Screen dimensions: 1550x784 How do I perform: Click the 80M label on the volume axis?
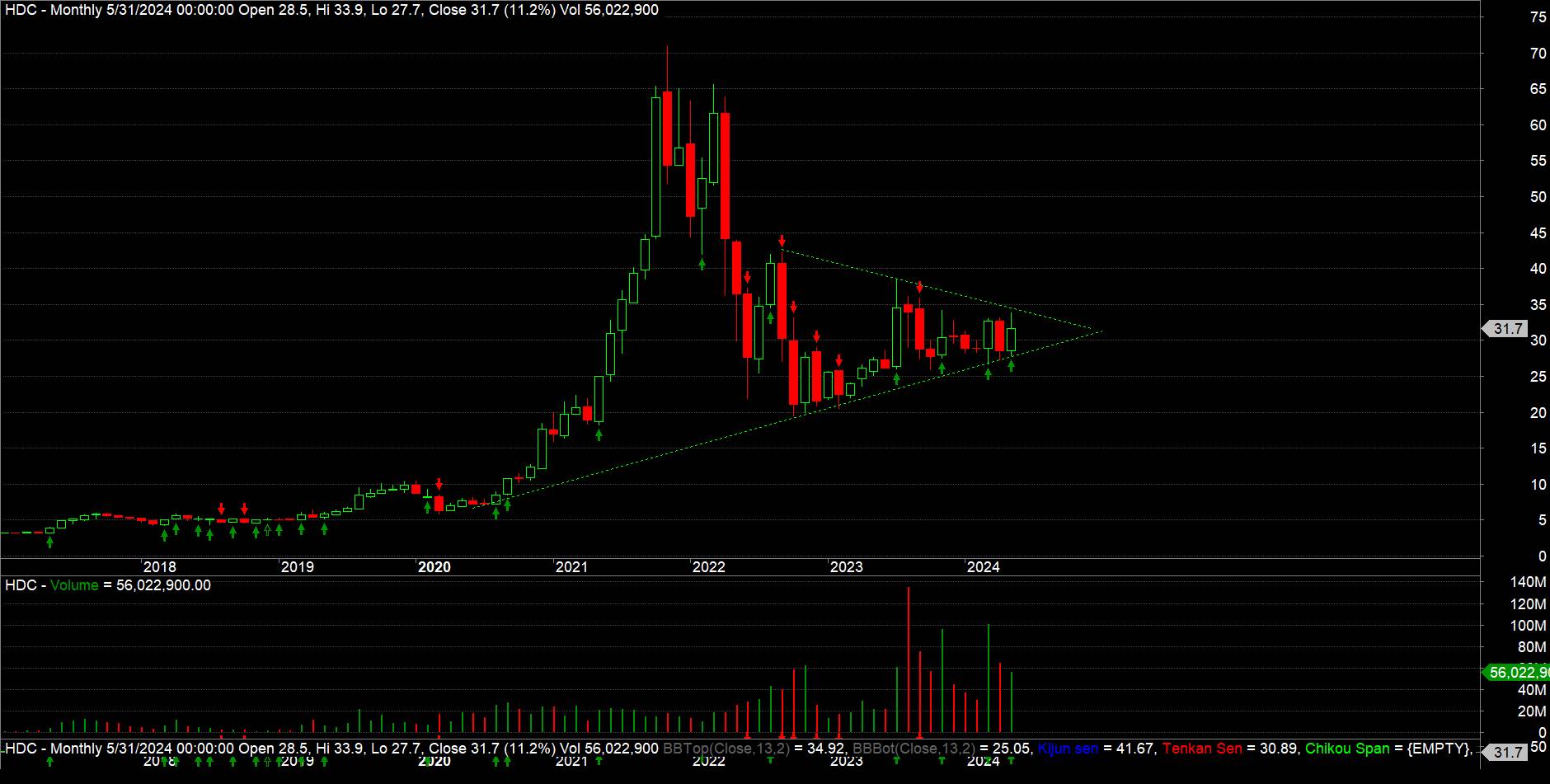(x=1531, y=647)
